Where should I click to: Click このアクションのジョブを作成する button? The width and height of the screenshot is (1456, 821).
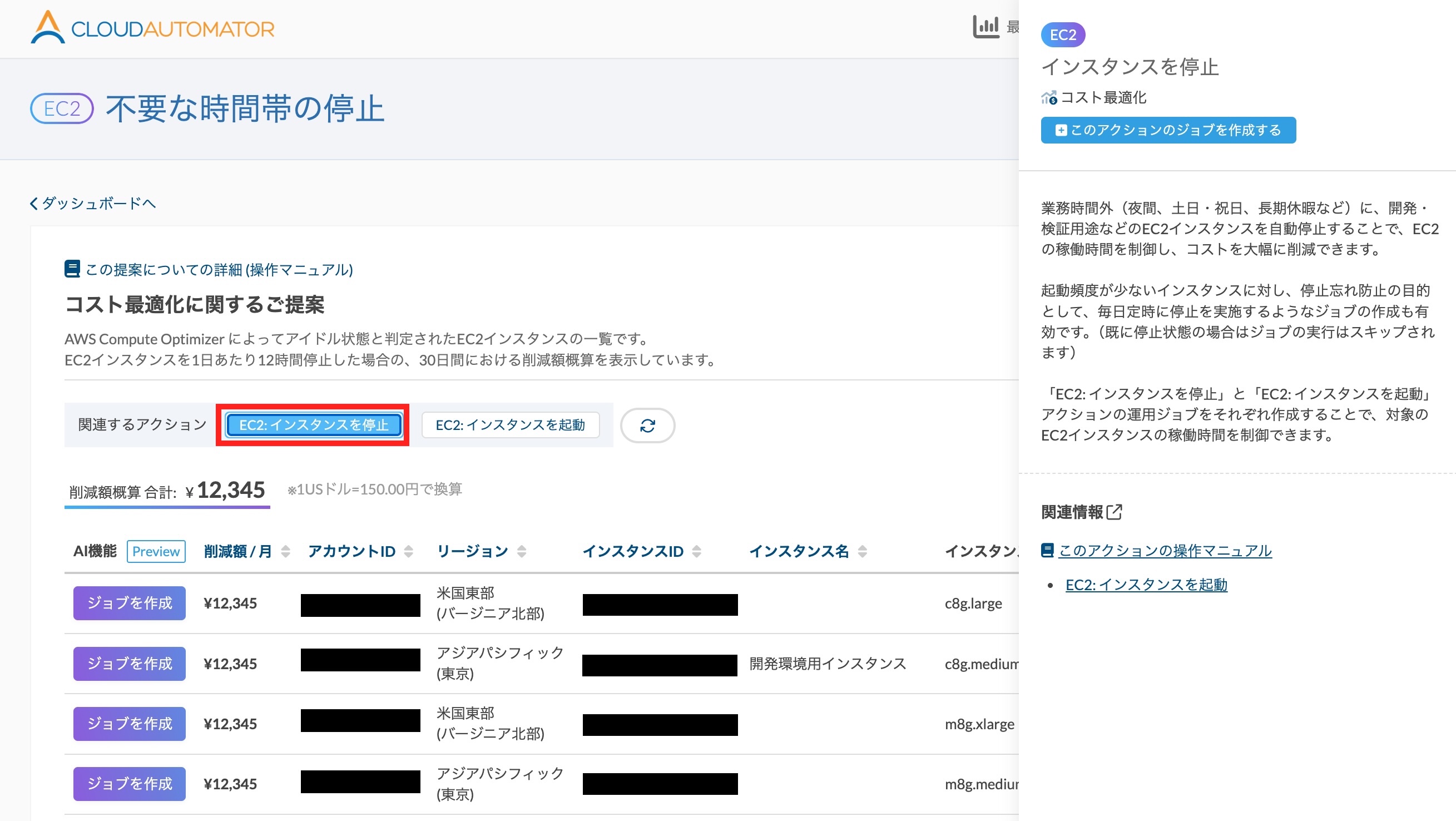(1168, 131)
